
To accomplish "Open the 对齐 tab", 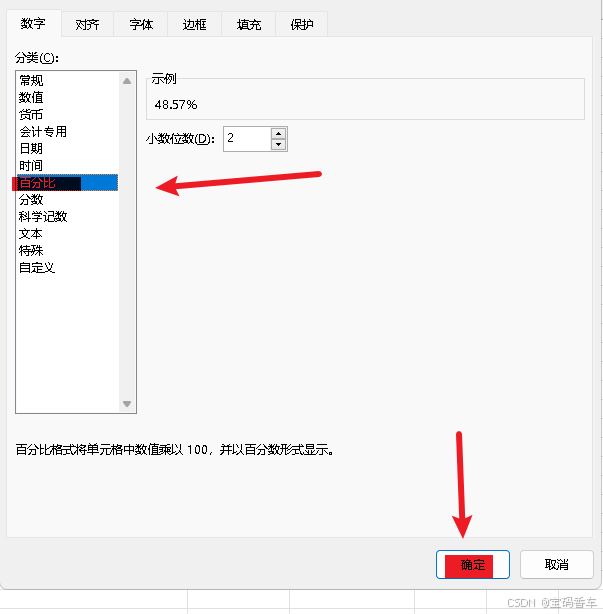I will [x=87, y=25].
